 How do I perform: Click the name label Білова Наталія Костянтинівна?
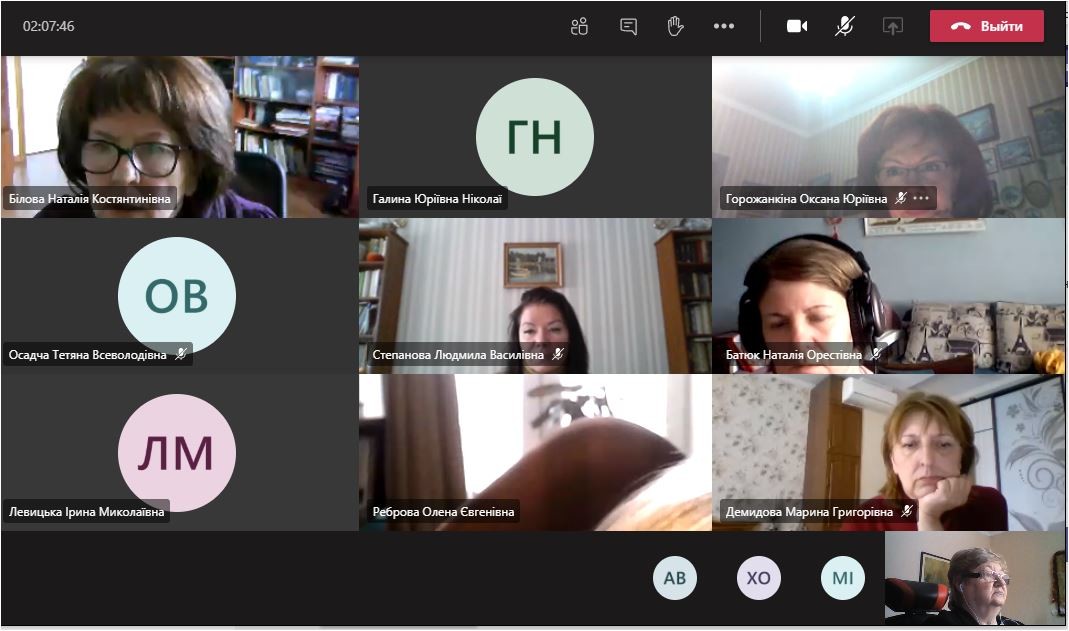[89, 198]
